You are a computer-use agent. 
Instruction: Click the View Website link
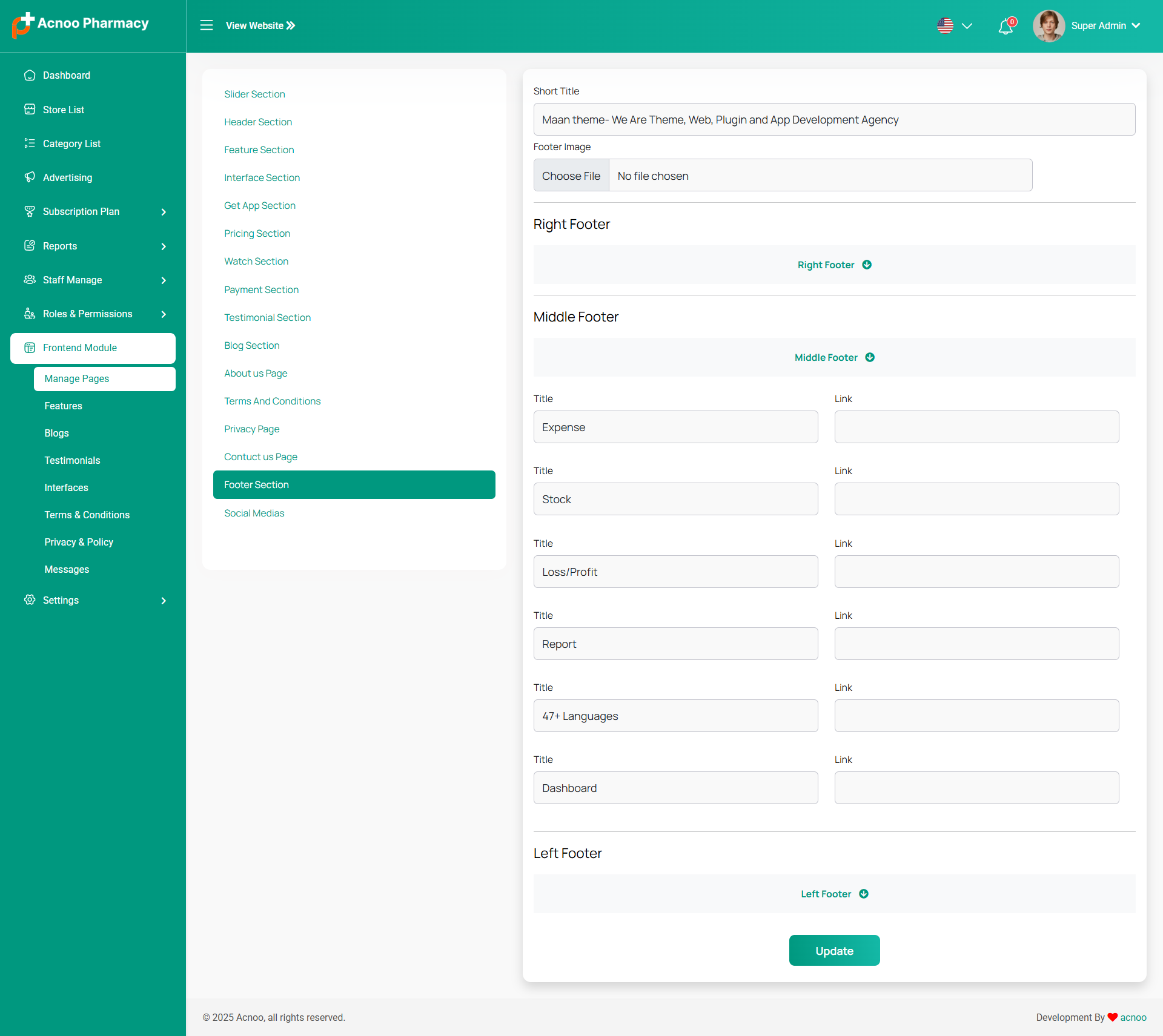click(x=260, y=25)
